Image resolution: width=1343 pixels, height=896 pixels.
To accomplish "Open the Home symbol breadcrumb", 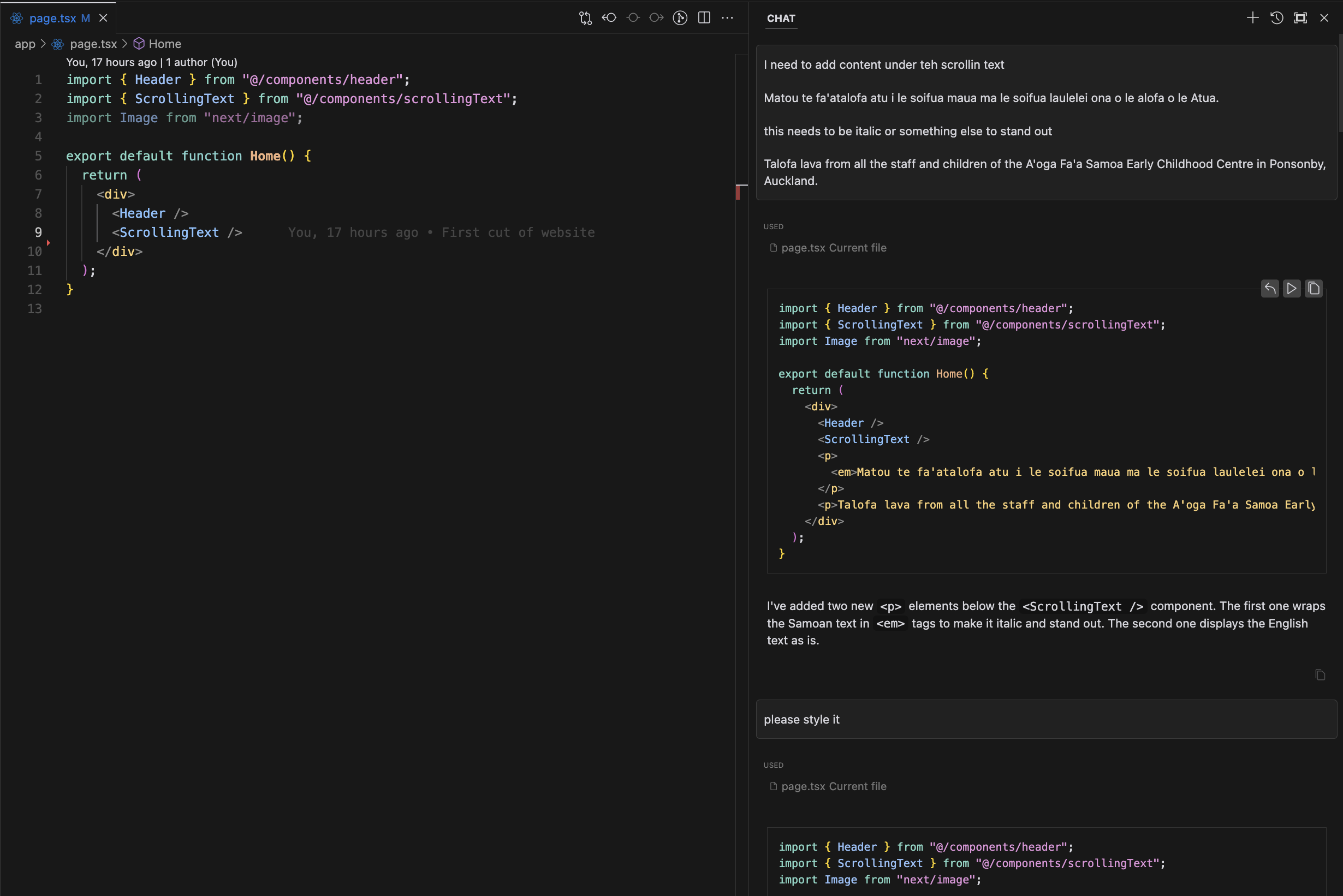I will tap(165, 44).
